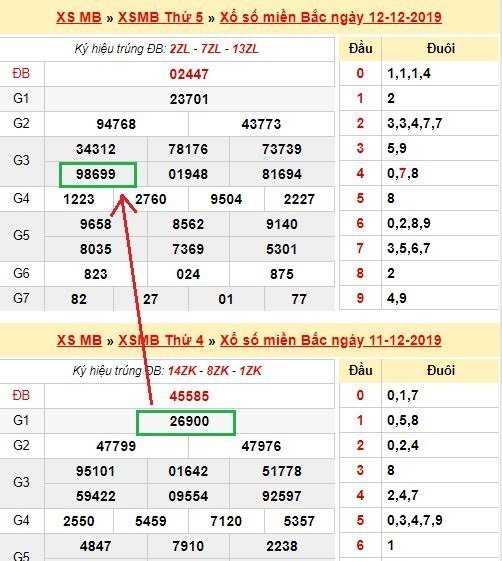Viewport: 502px width, 561px height.
Task: Select G6 number 875
Action: [282, 274]
